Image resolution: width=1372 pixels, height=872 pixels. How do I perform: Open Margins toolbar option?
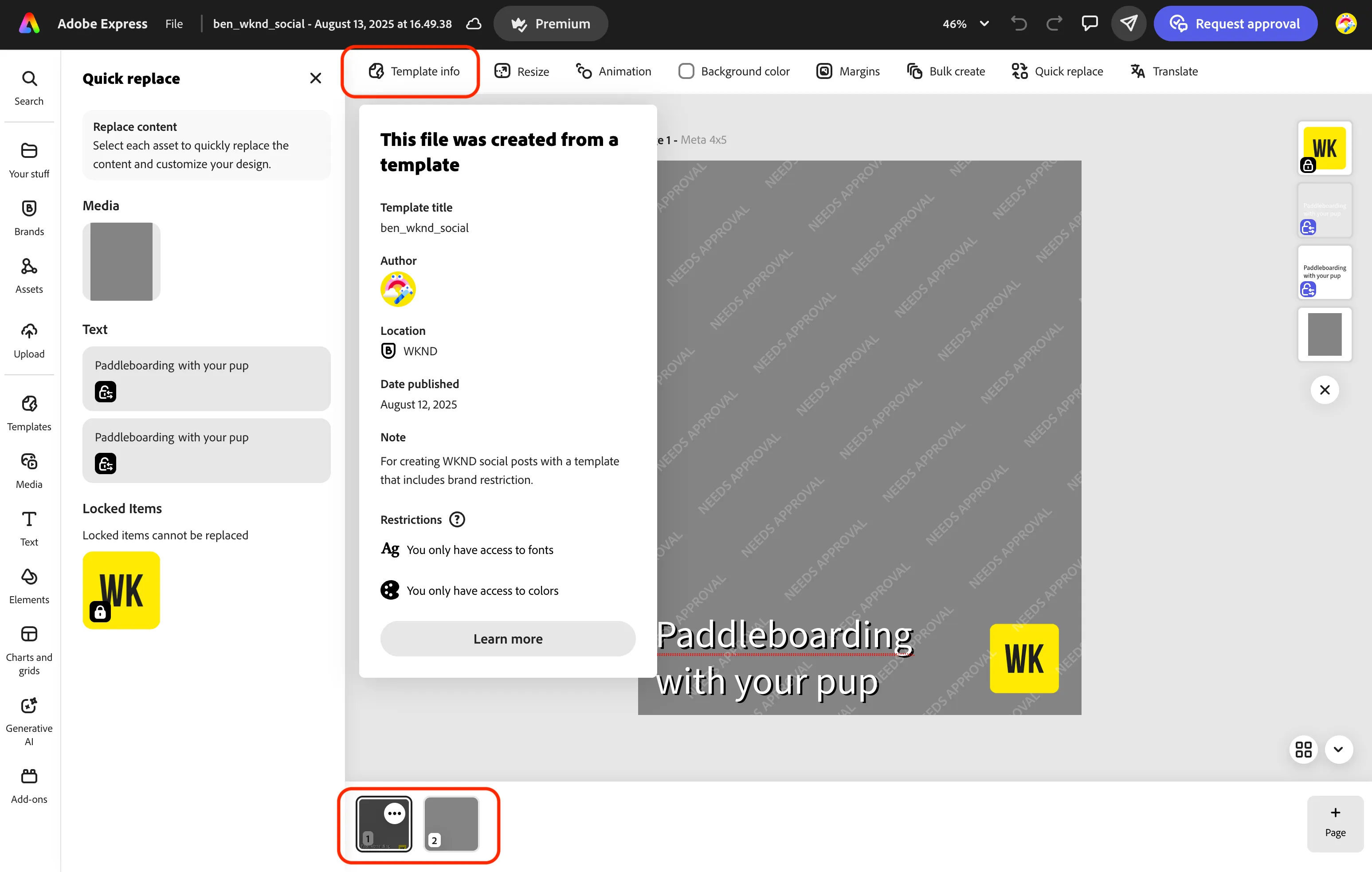click(x=848, y=71)
